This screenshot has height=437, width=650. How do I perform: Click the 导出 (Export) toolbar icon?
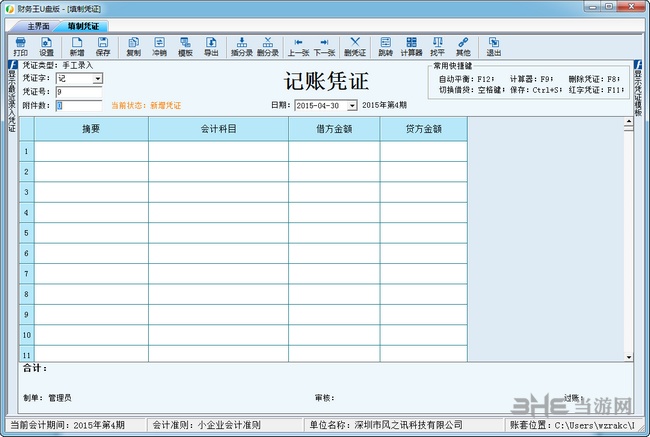(211, 46)
